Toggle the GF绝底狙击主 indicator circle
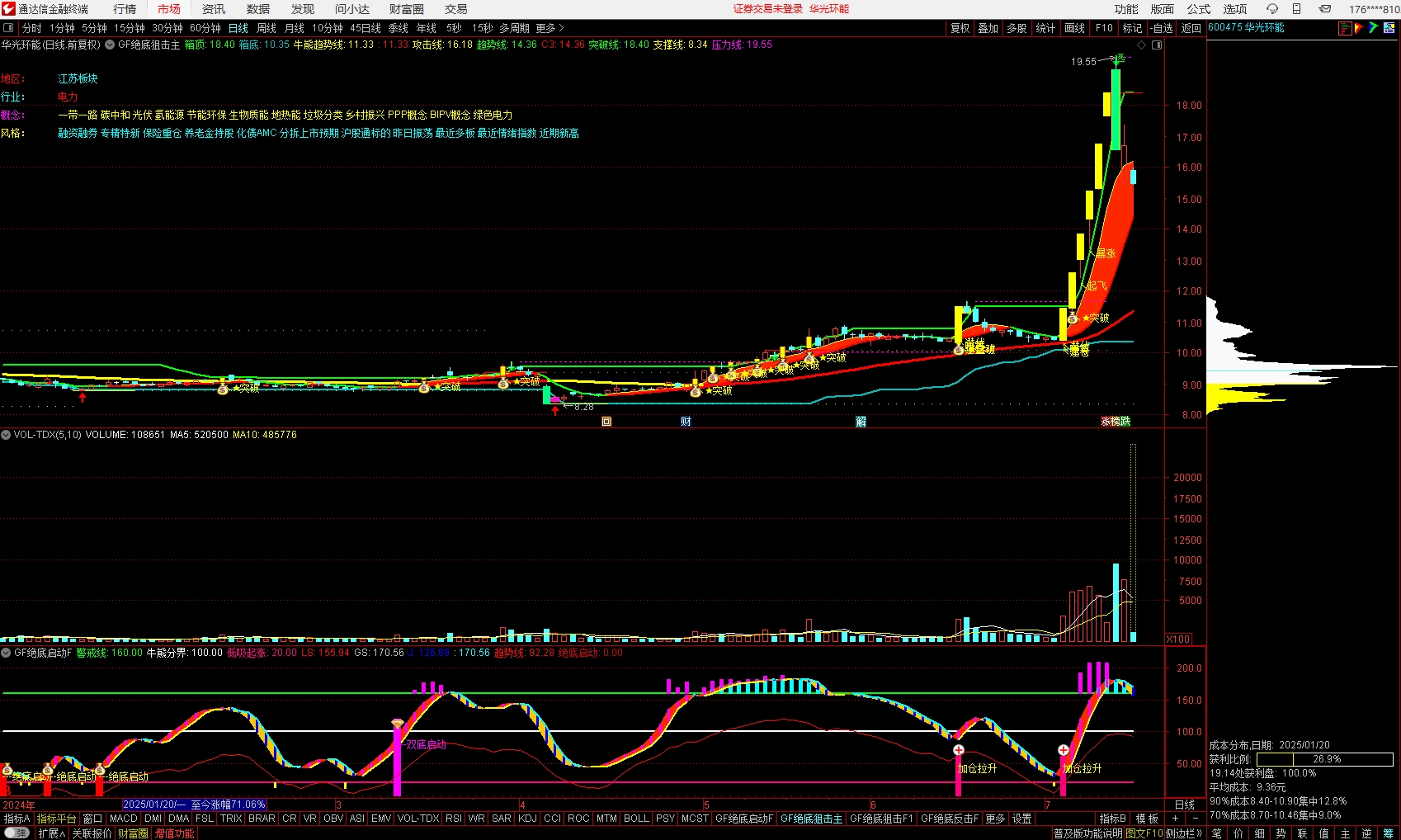The width and height of the screenshot is (1401, 840). pyautogui.click(x=108, y=45)
